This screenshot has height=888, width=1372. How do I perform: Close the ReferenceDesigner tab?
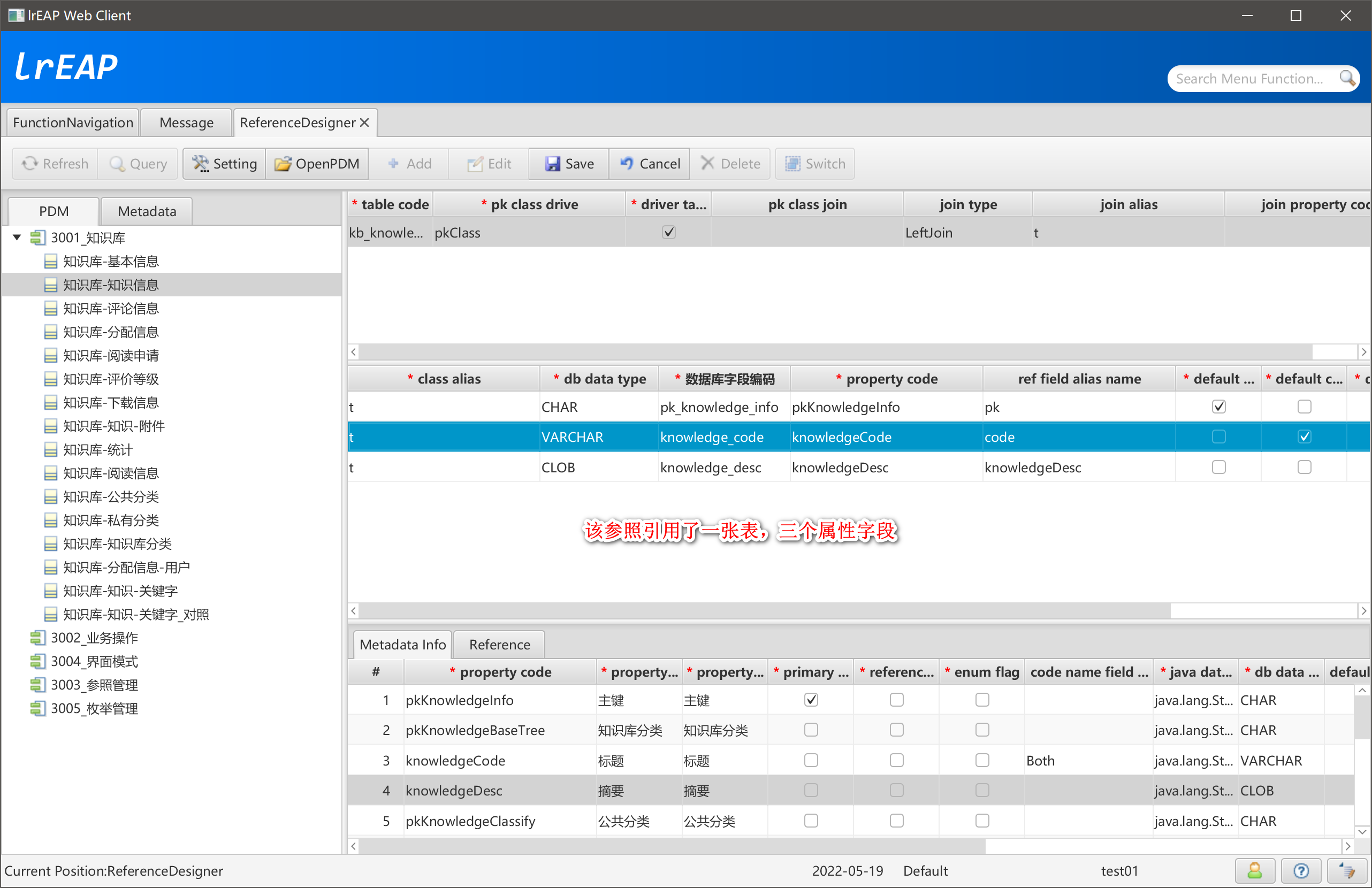(x=364, y=122)
